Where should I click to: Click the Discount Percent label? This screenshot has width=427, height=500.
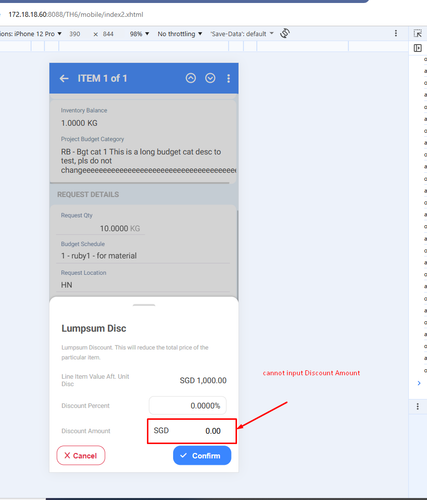point(85,406)
